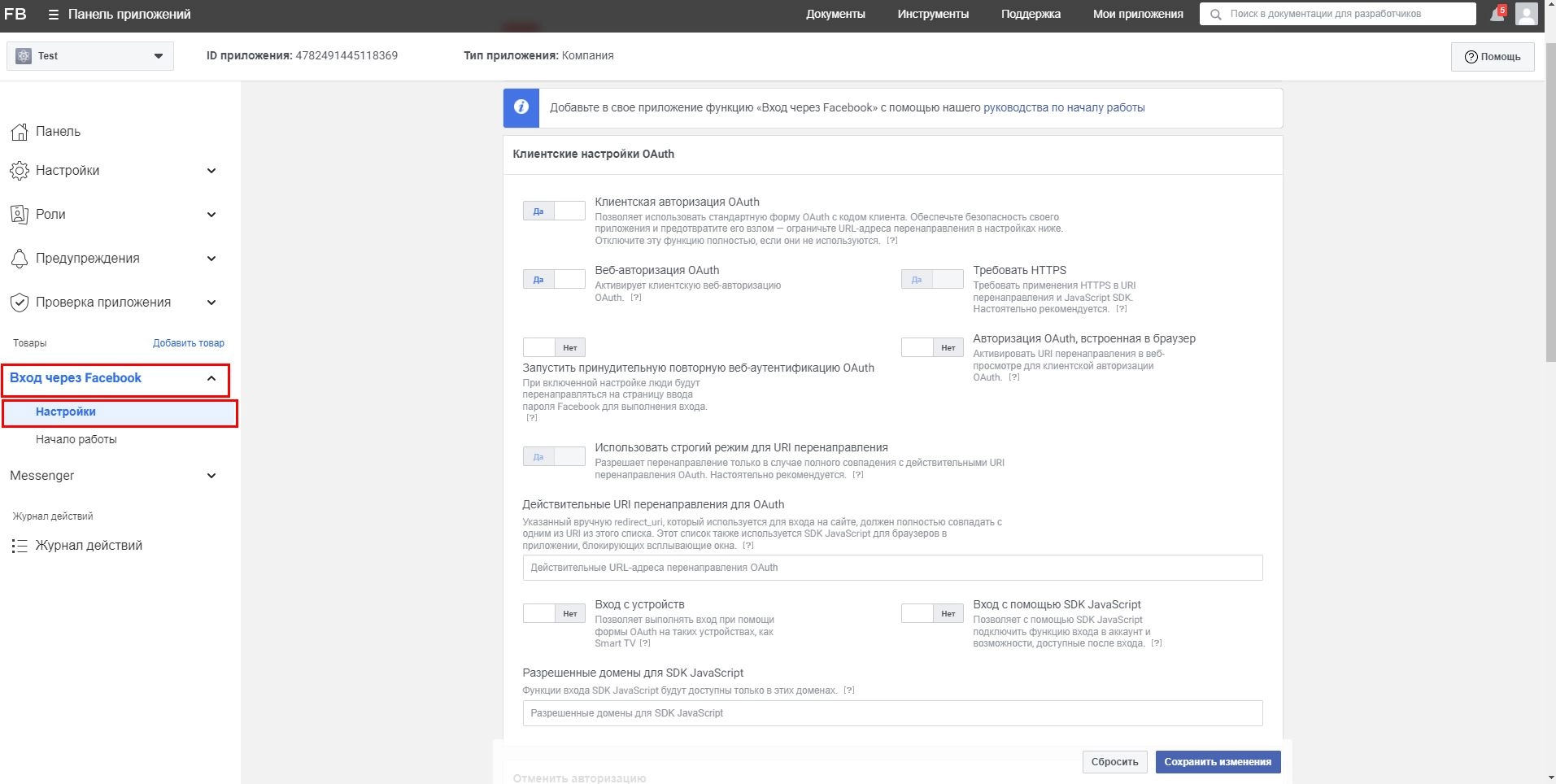This screenshot has height=784, width=1556.
Task: Open help [?] for Действительные URI перенаправления
Action: click(748, 546)
